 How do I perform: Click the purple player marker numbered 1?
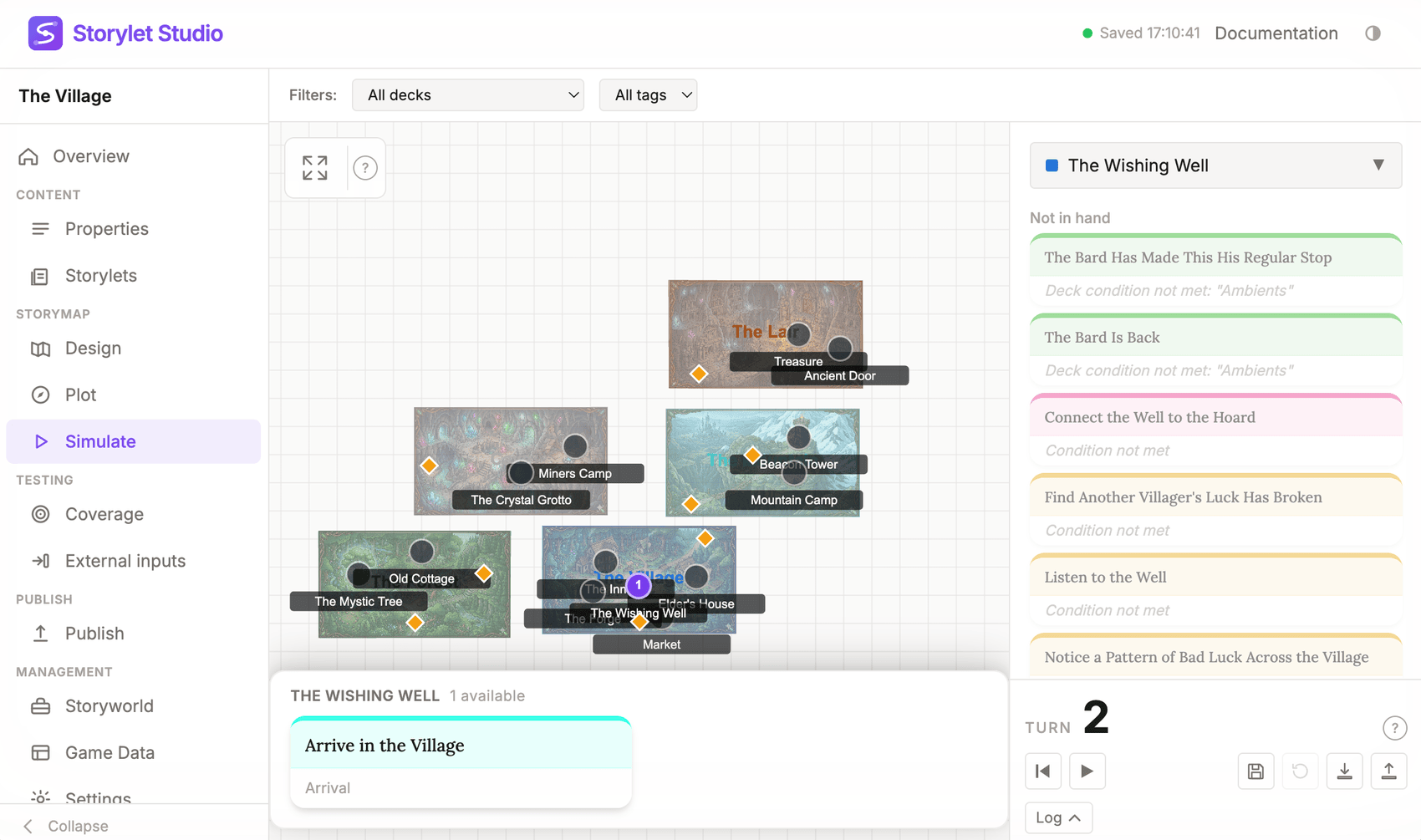point(638,586)
